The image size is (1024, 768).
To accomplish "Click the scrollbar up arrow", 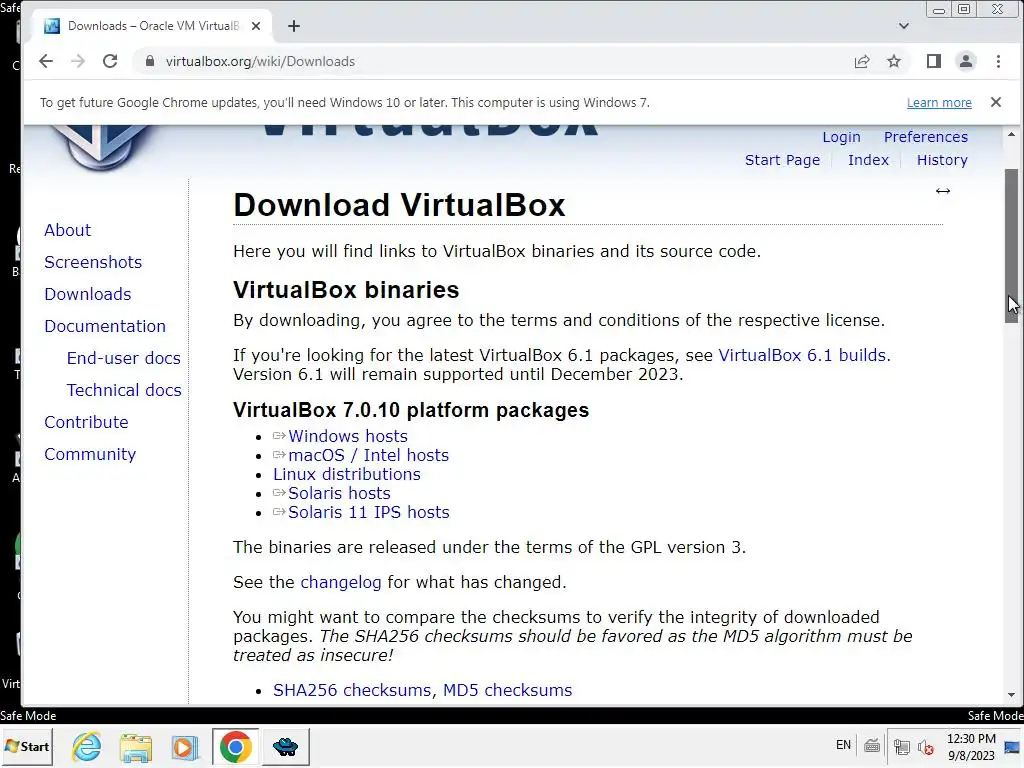I will pyautogui.click(x=1011, y=135).
